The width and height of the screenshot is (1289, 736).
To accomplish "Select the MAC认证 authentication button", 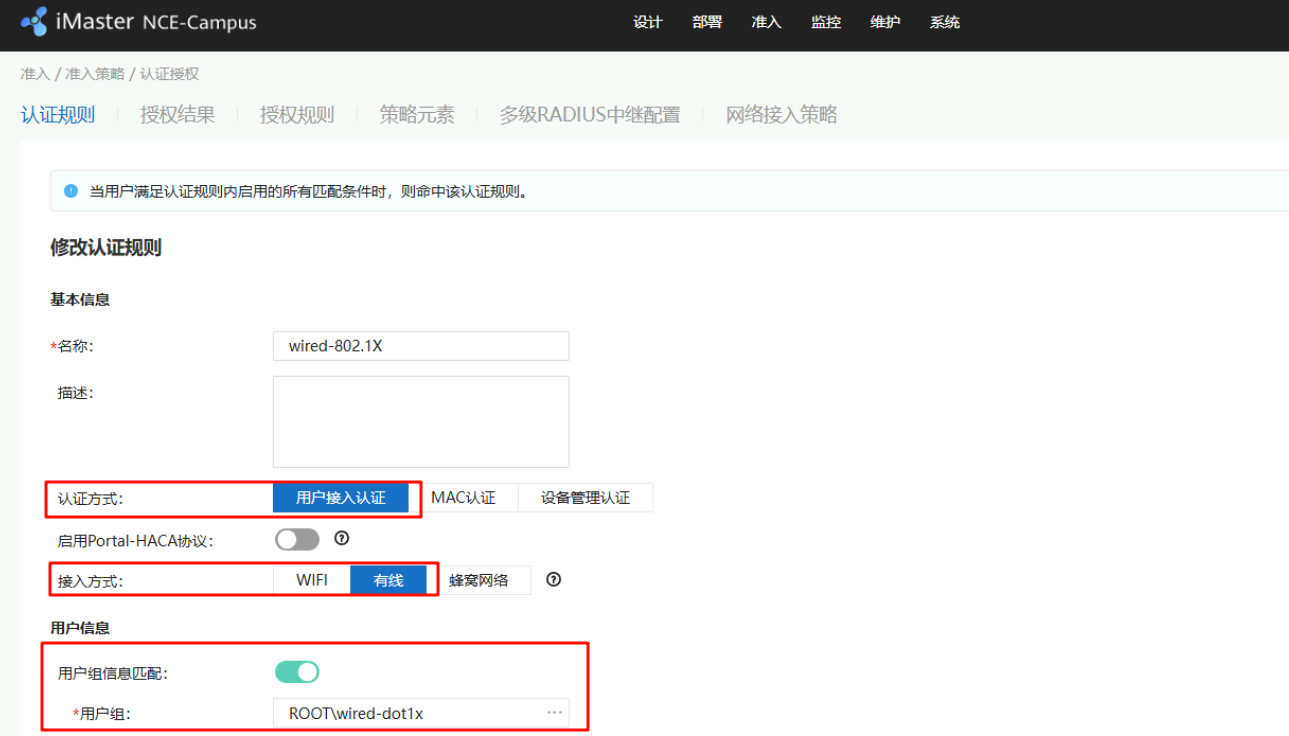I will [463, 497].
